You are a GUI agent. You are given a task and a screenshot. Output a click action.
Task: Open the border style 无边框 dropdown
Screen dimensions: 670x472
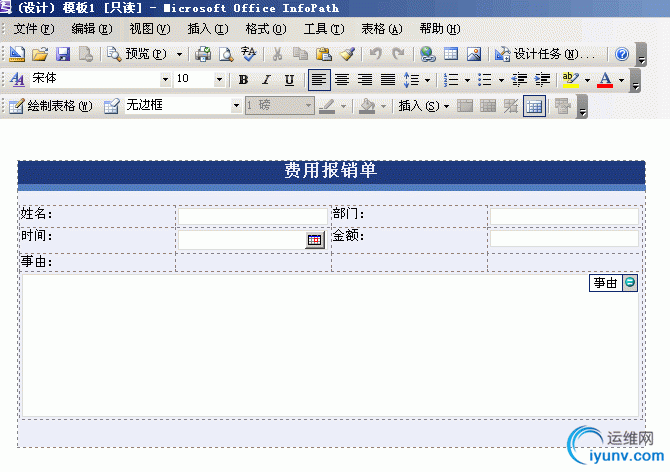(x=236, y=106)
